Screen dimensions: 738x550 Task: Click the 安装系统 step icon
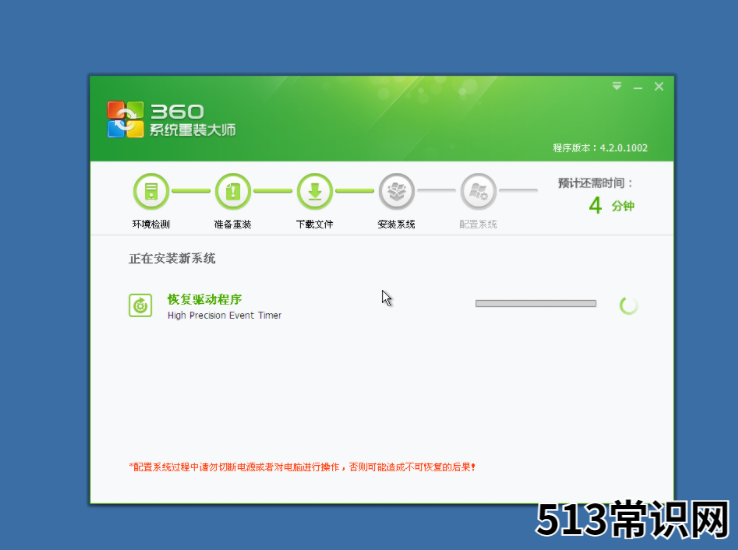coord(396,191)
